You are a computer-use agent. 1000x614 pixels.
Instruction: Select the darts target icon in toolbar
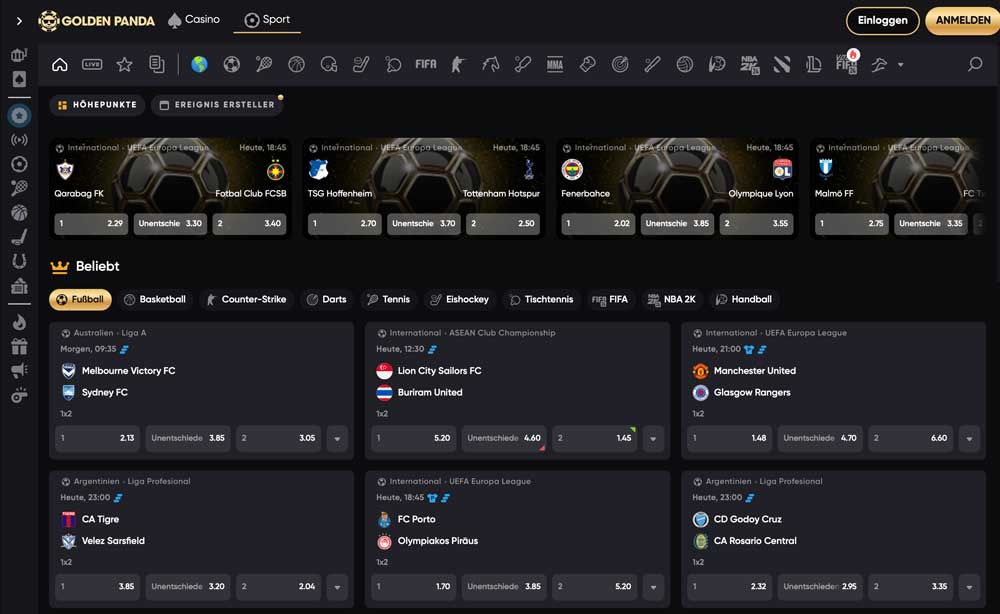tap(620, 64)
